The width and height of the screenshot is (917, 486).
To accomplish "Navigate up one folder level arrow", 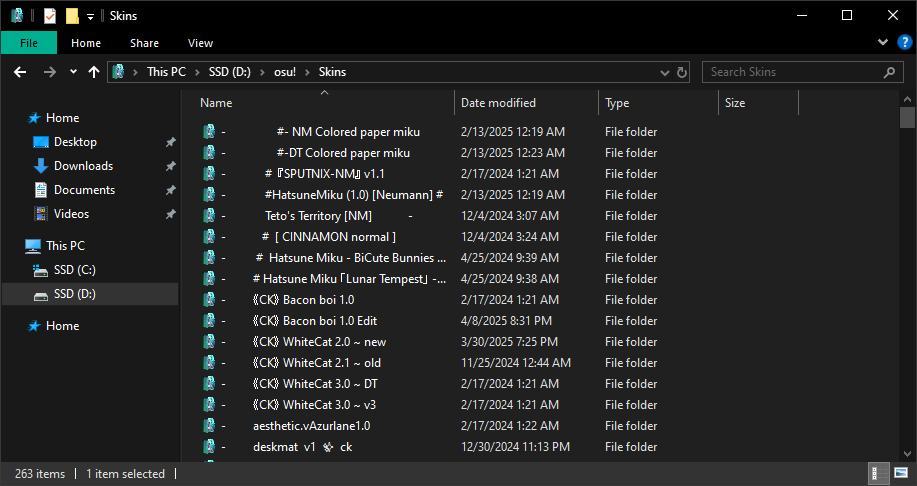I will [94, 72].
